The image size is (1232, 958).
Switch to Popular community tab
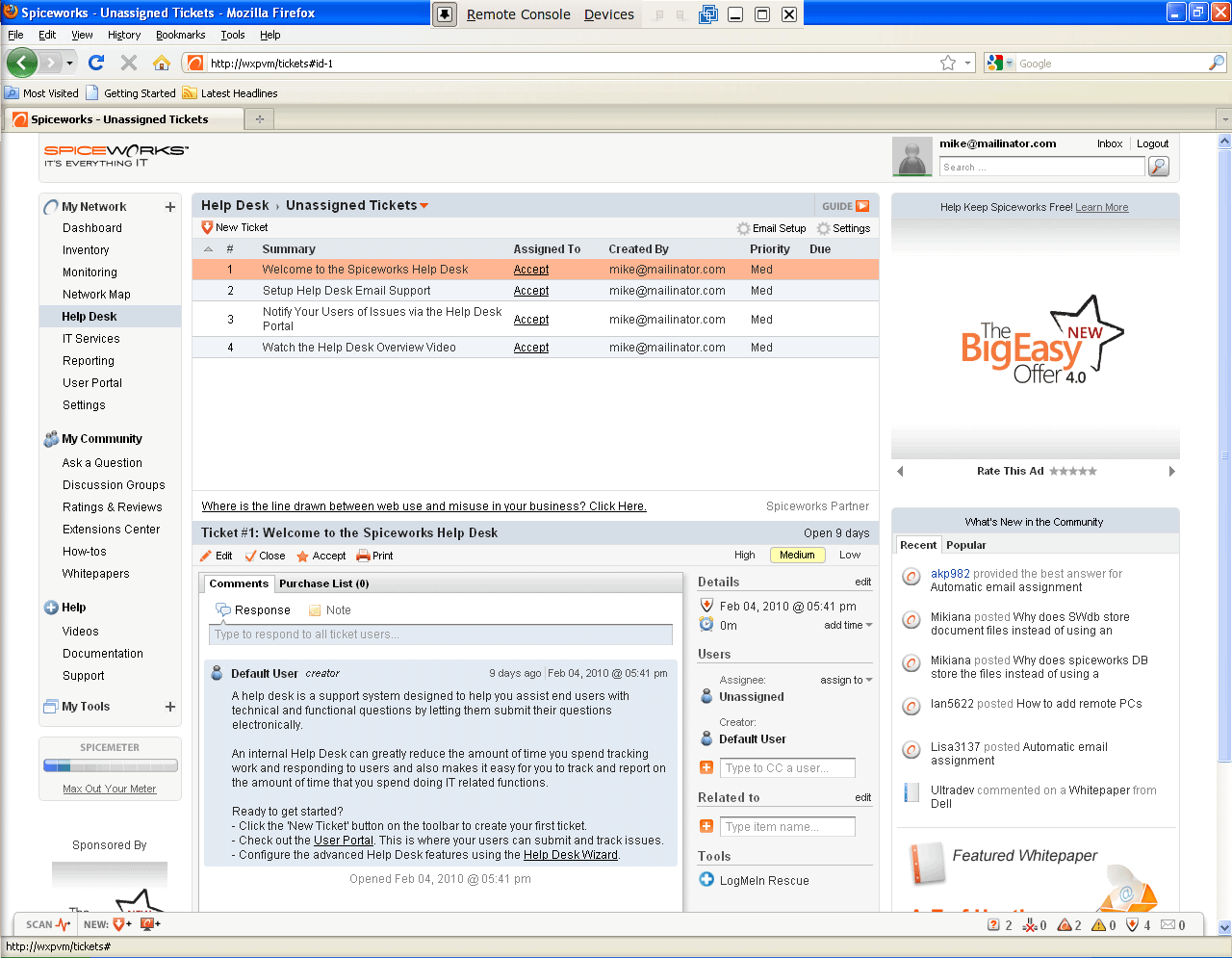point(965,545)
